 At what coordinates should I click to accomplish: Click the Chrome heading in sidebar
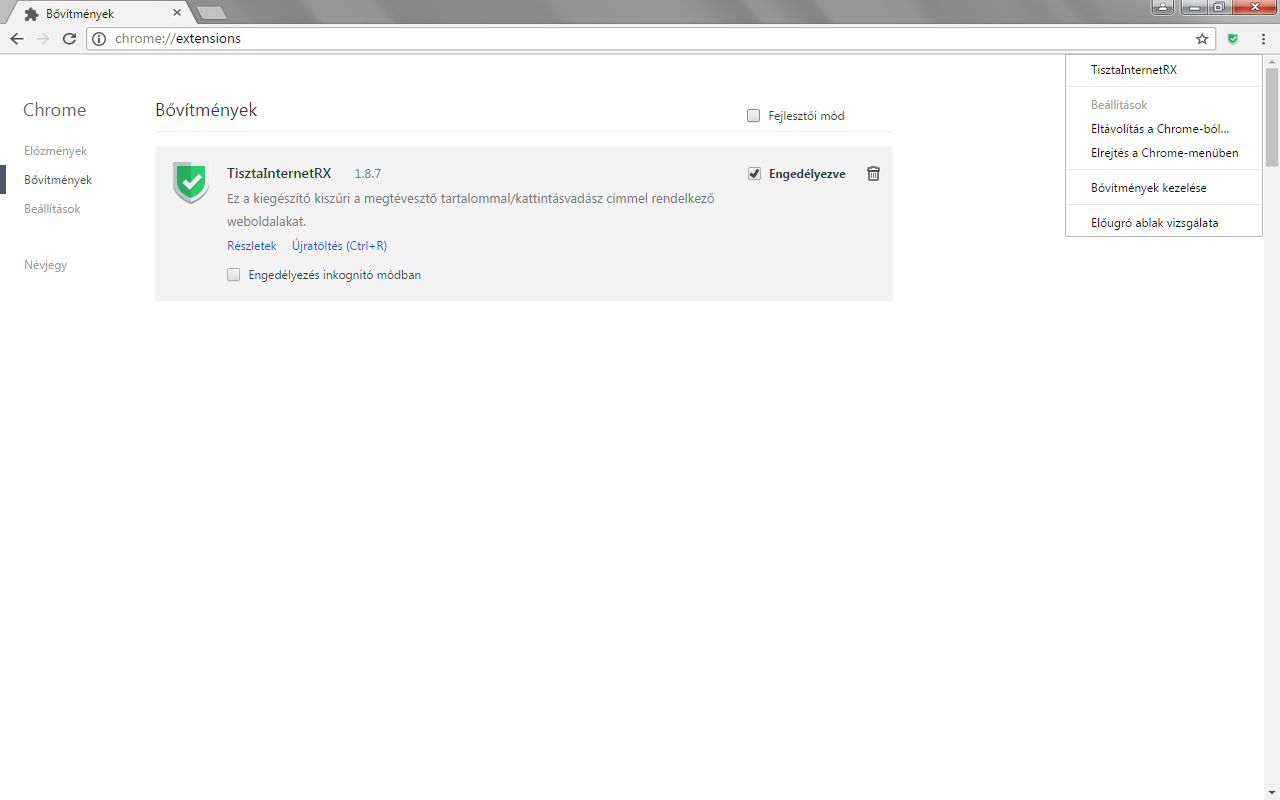coord(55,110)
